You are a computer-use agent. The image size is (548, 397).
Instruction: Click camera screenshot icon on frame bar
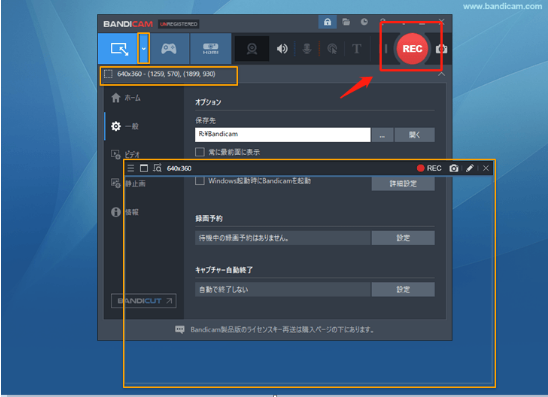(454, 168)
